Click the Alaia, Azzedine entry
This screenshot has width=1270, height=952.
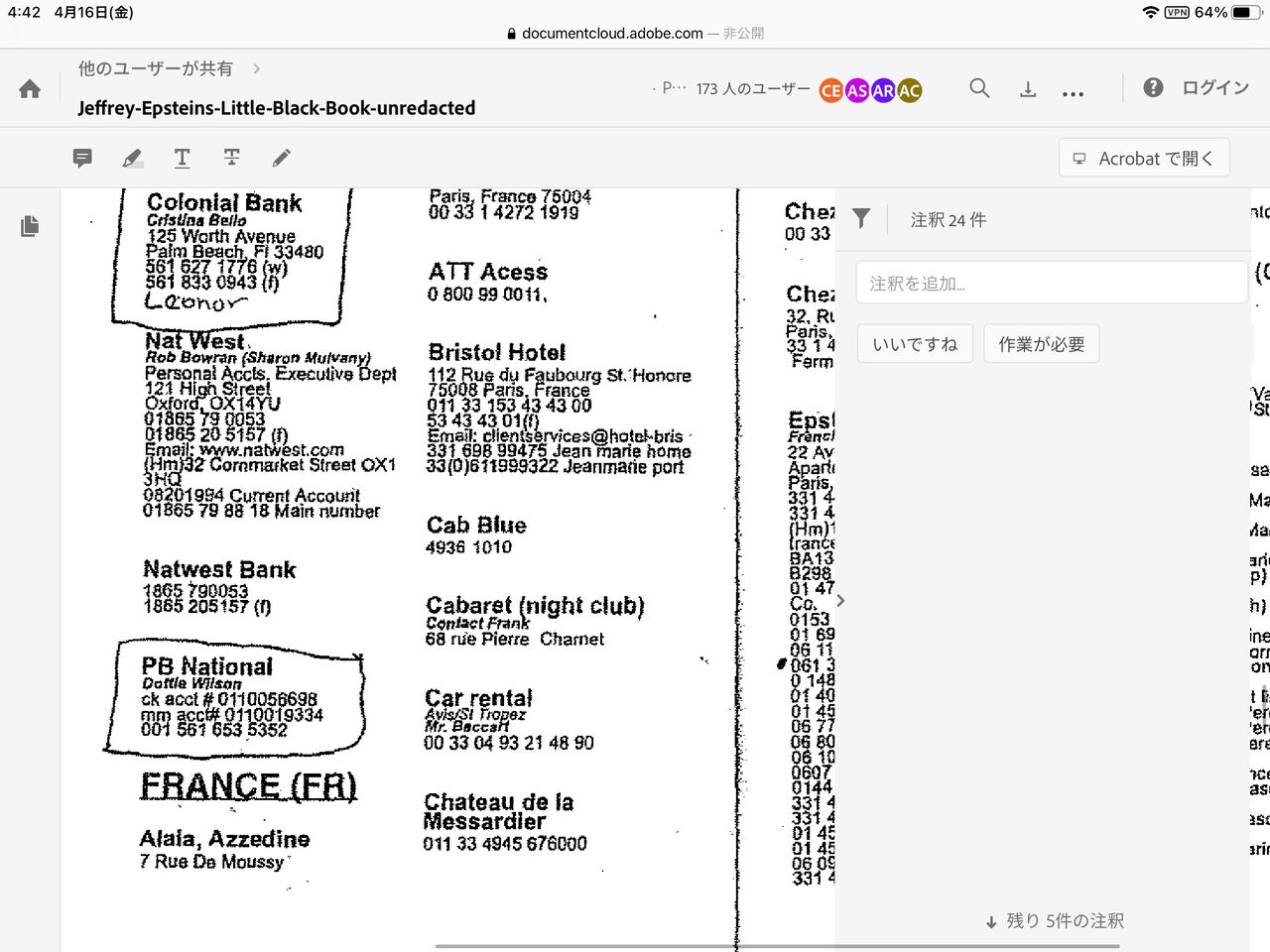click(x=224, y=839)
